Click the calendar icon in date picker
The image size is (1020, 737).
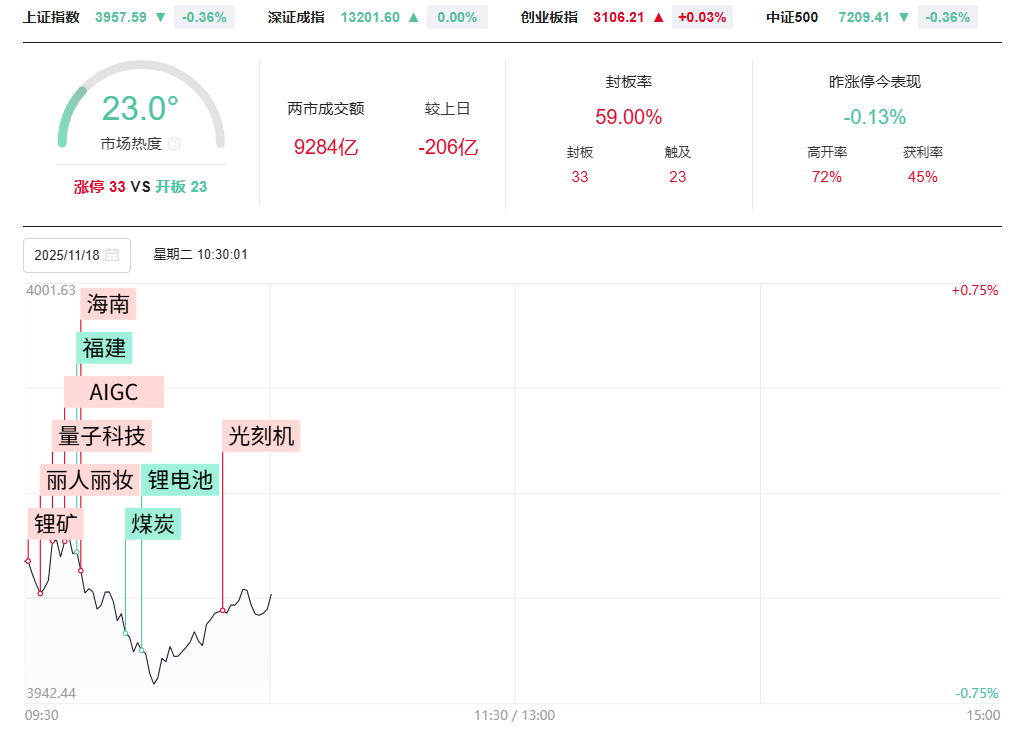pos(112,255)
